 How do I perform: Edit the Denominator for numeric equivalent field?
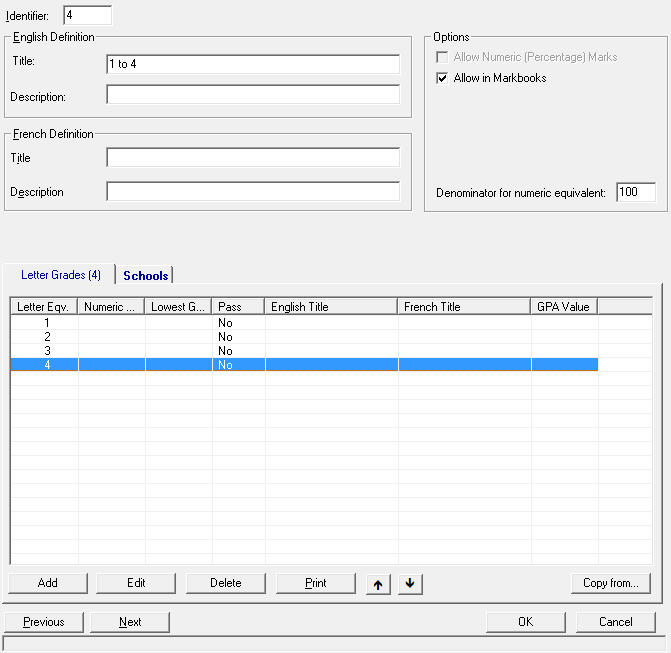(x=635, y=192)
